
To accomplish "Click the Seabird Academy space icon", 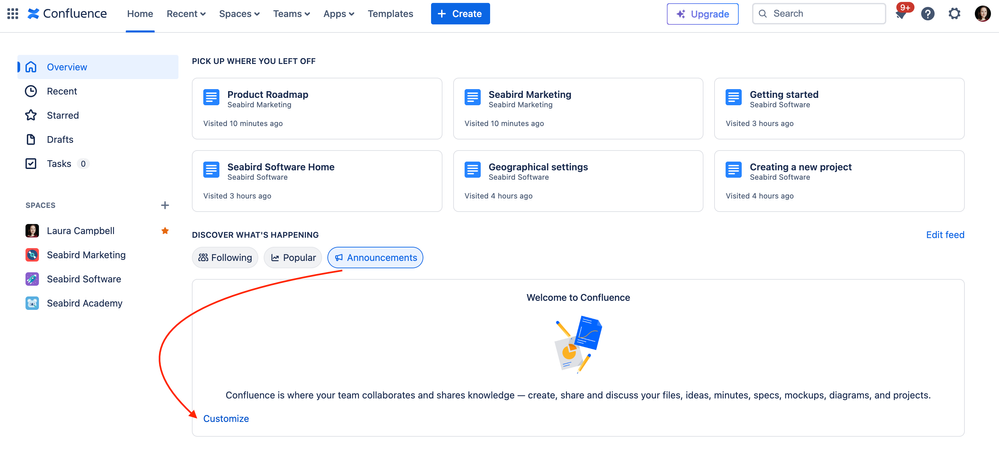I will [x=32, y=303].
